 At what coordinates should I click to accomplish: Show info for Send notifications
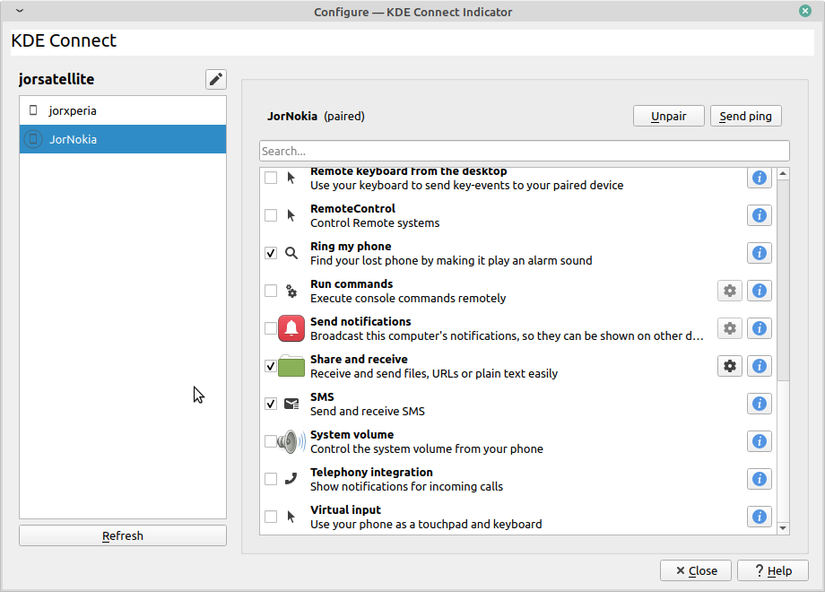point(759,328)
